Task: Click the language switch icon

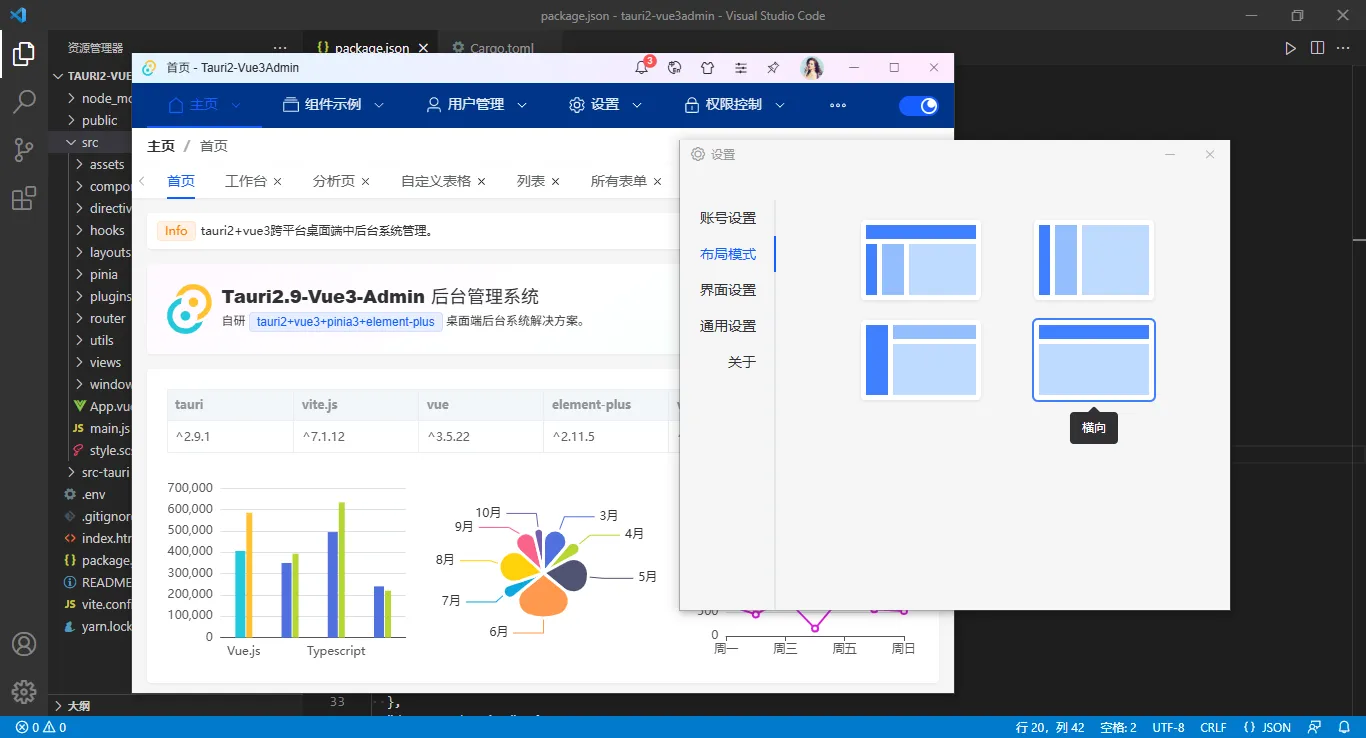Action: (x=674, y=67)
